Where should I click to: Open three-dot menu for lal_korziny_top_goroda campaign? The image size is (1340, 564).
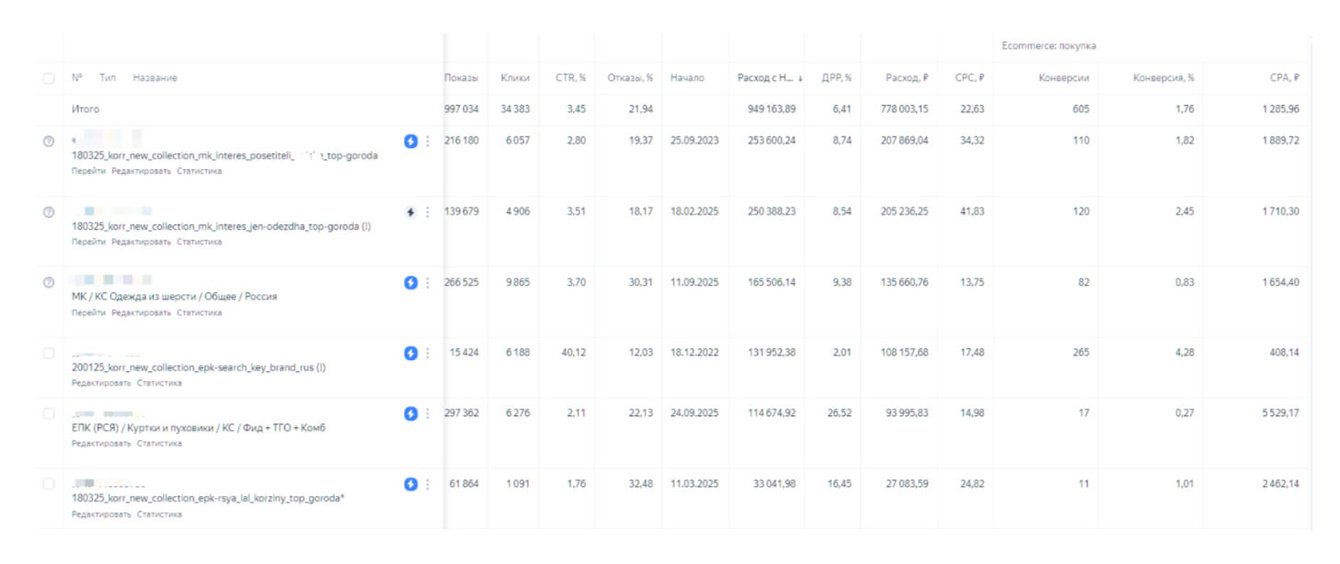coord(428,484)
